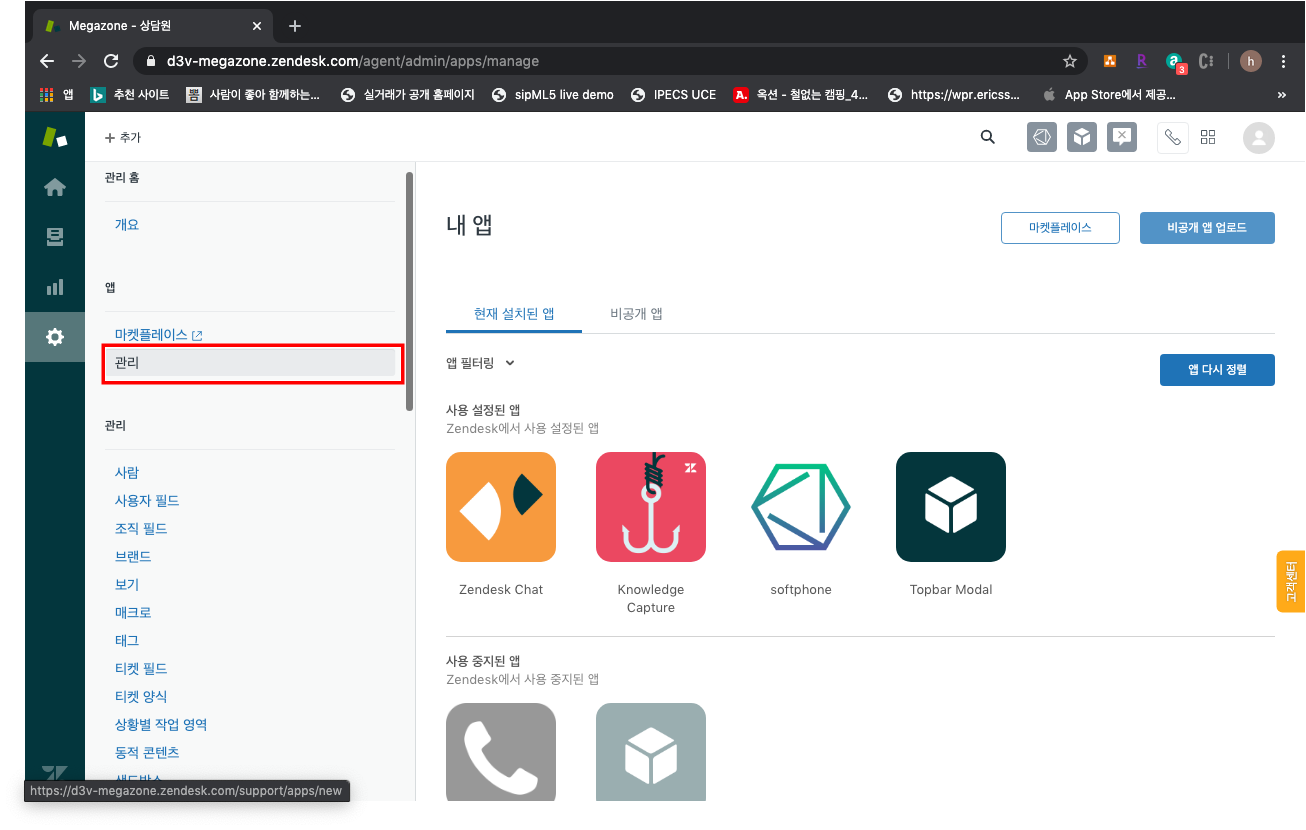This screenshot has height=830, width=1306.
Task: Click the softphone hexagon icon in top bar
Action: click(x=1042, y=138)
